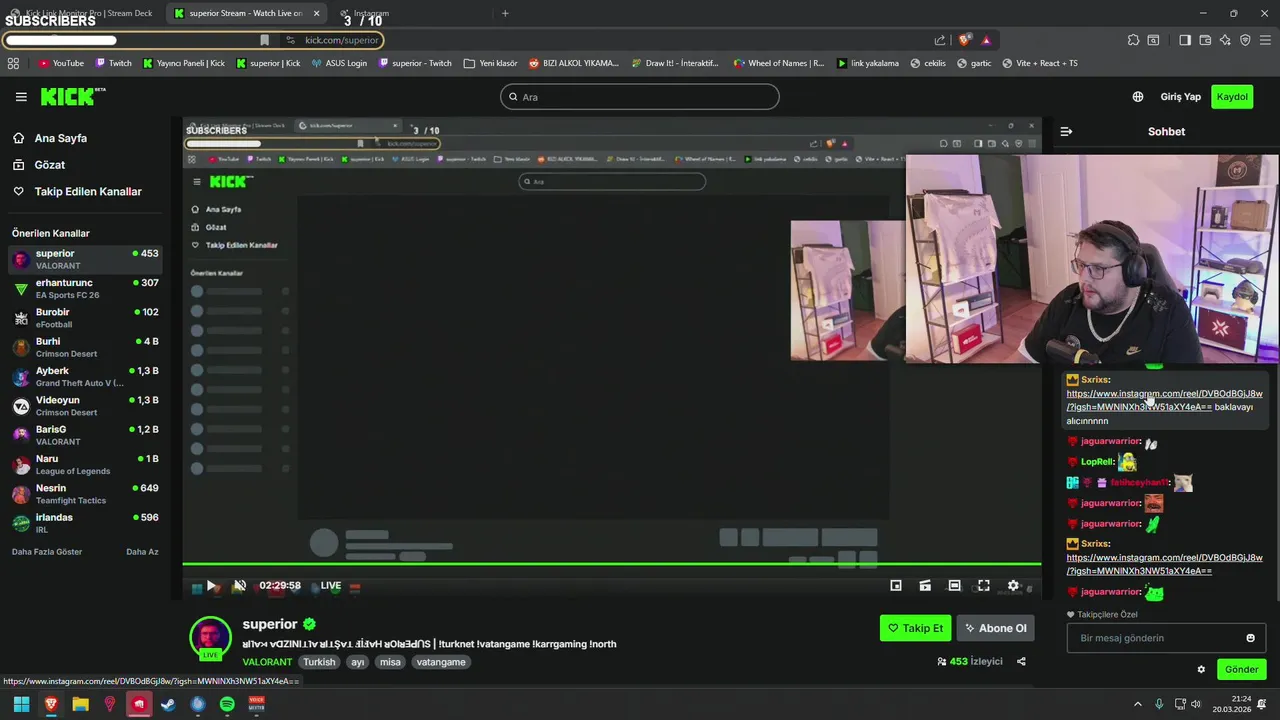Open the Yeni klasör bookmark folder
1280x720 pixels.
[x=490, y=63]
